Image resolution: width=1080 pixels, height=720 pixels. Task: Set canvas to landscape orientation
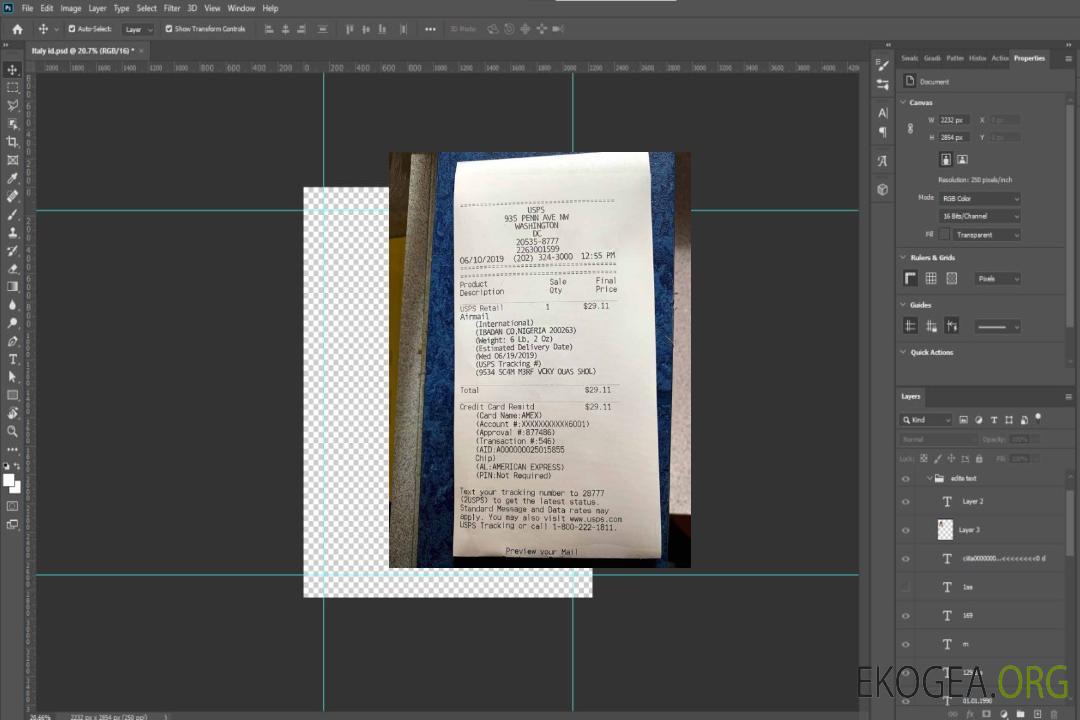pyautogui.click(x=962, y=159)
